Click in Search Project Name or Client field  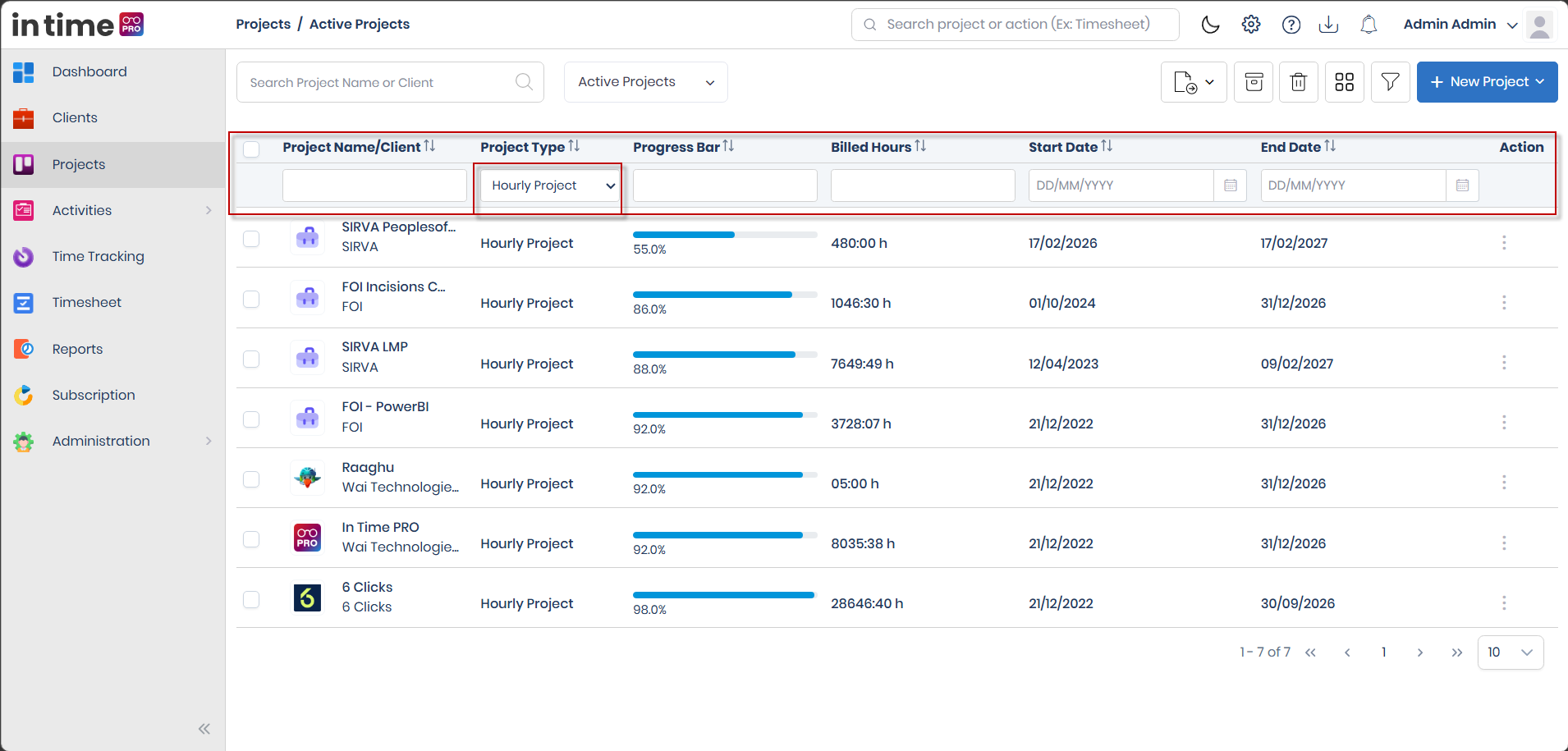pos(390,82)
